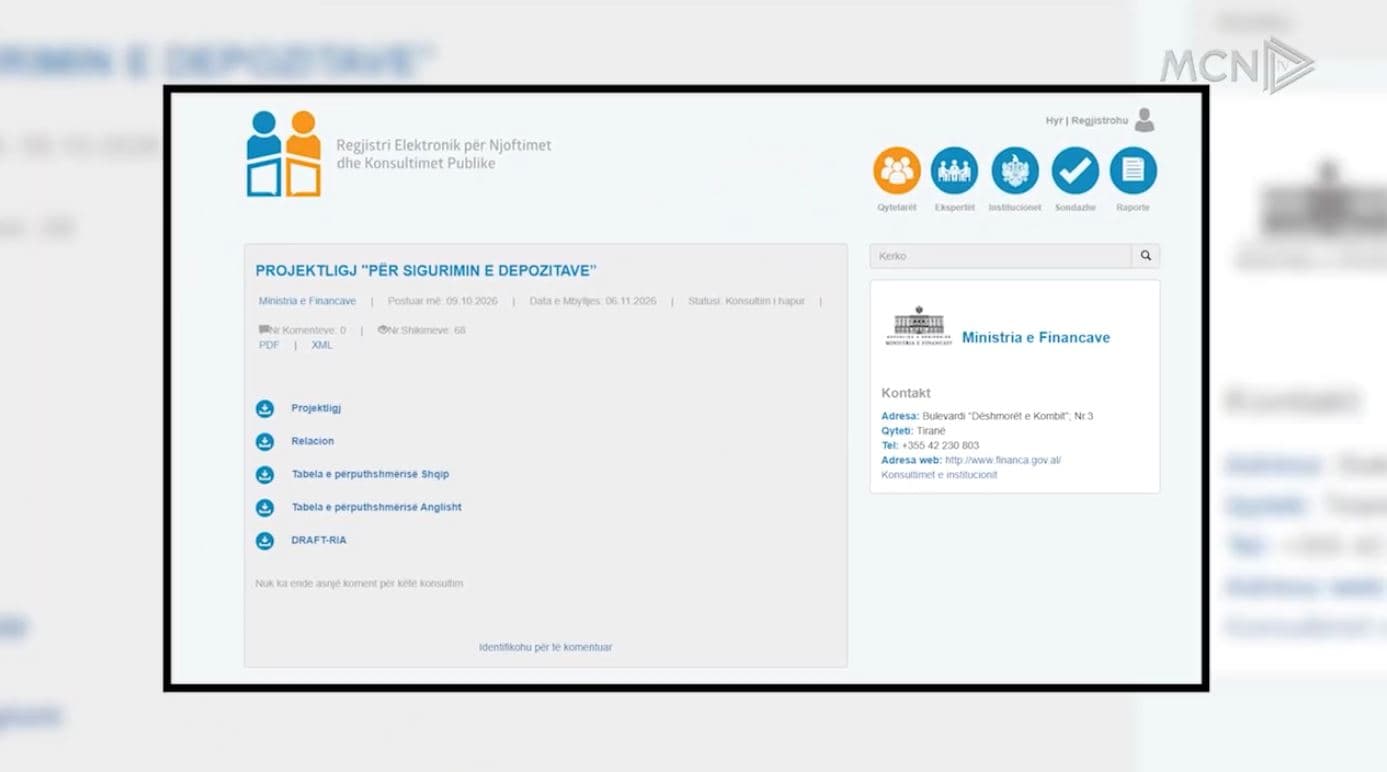This screenshot has width=1387, height=772.
Task: Click Statusi: Konsultim i hapur text
Action: point(746,301)
